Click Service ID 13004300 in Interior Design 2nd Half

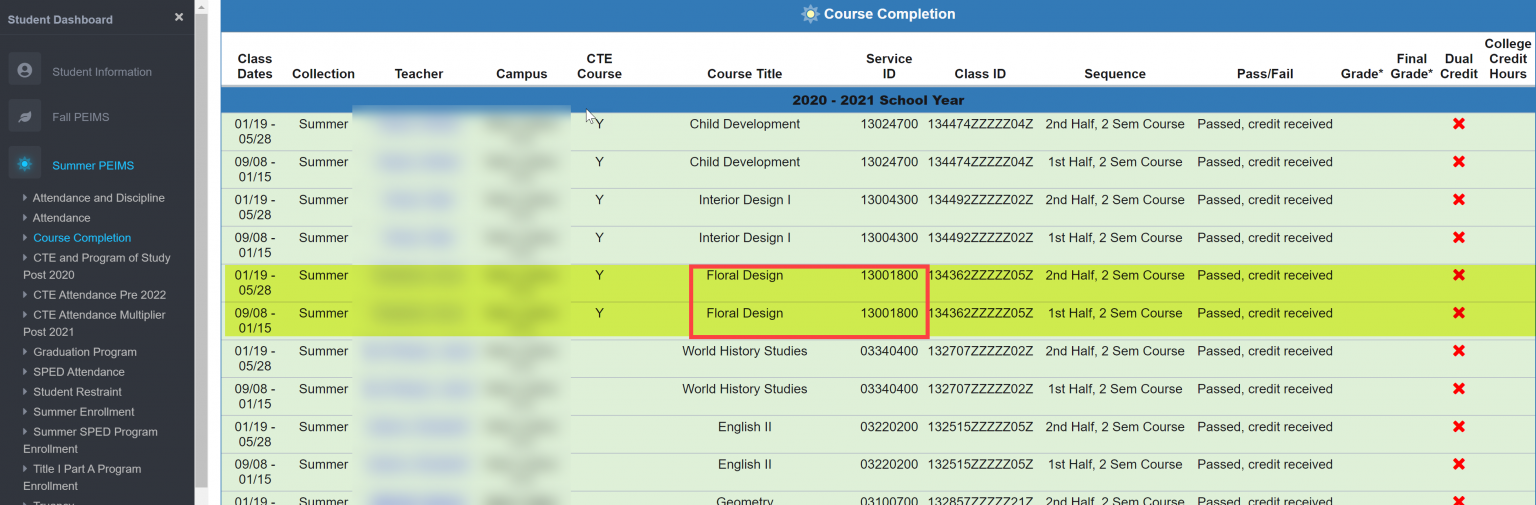pos(889,200)
